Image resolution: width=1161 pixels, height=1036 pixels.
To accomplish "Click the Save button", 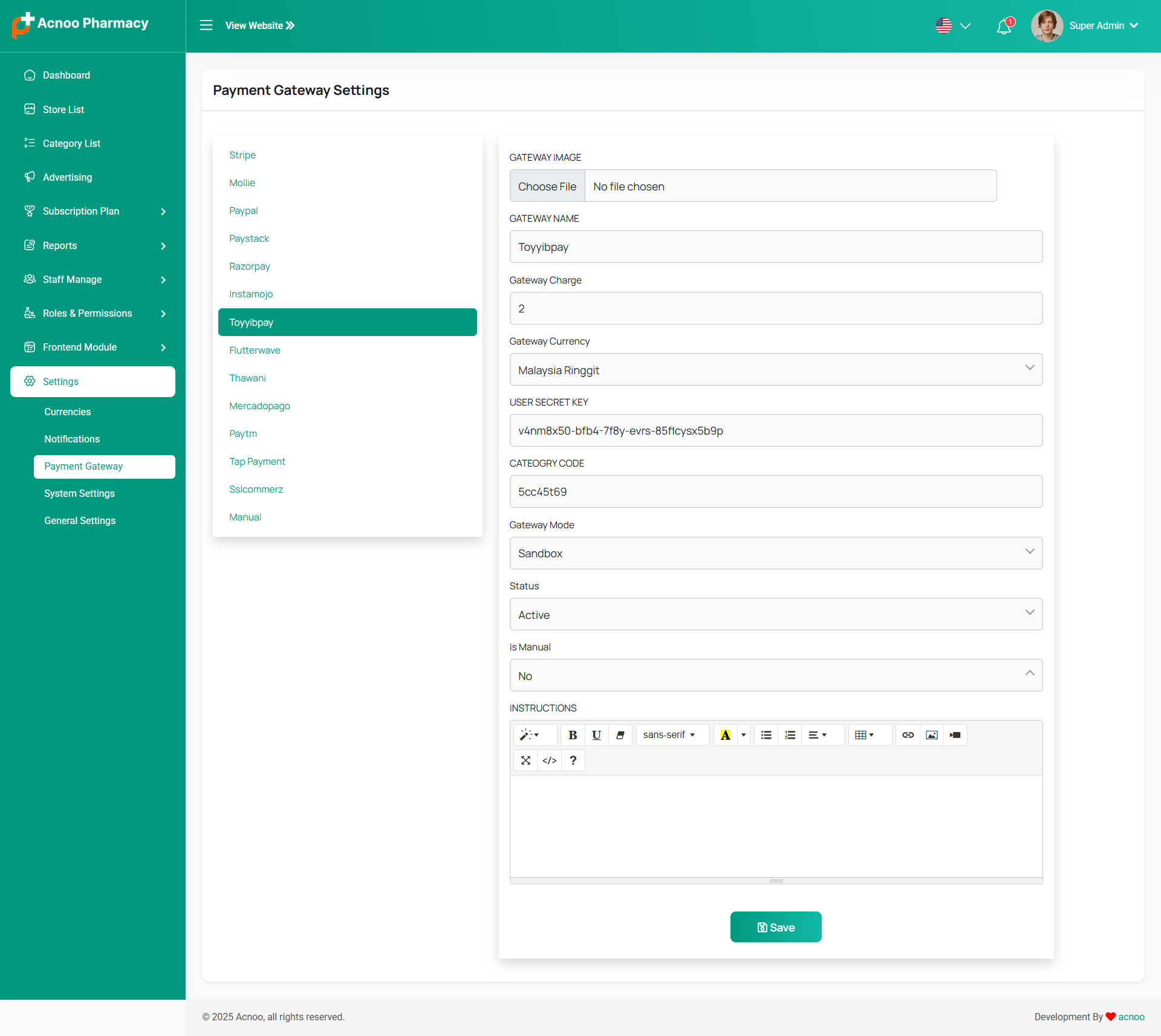I will 776,927.
